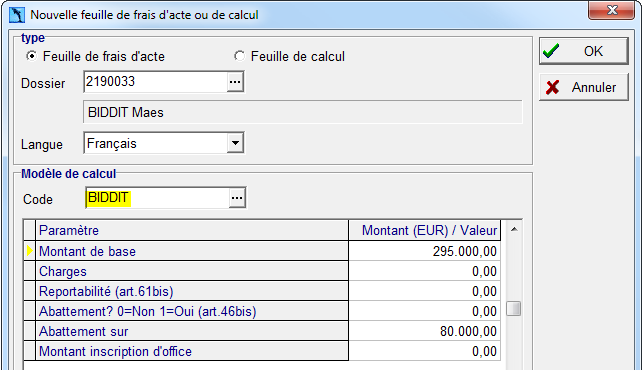Select the Feuille de frais d'acte radio
This screenshot has height=370, width=642.
(x=32, y=56)
